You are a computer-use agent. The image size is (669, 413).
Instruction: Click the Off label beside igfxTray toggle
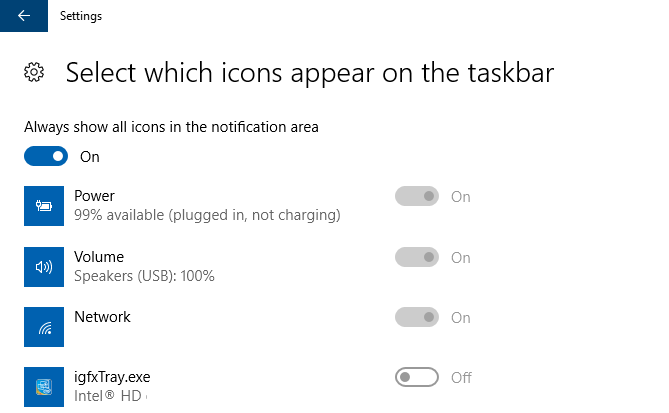click(461, 378)
